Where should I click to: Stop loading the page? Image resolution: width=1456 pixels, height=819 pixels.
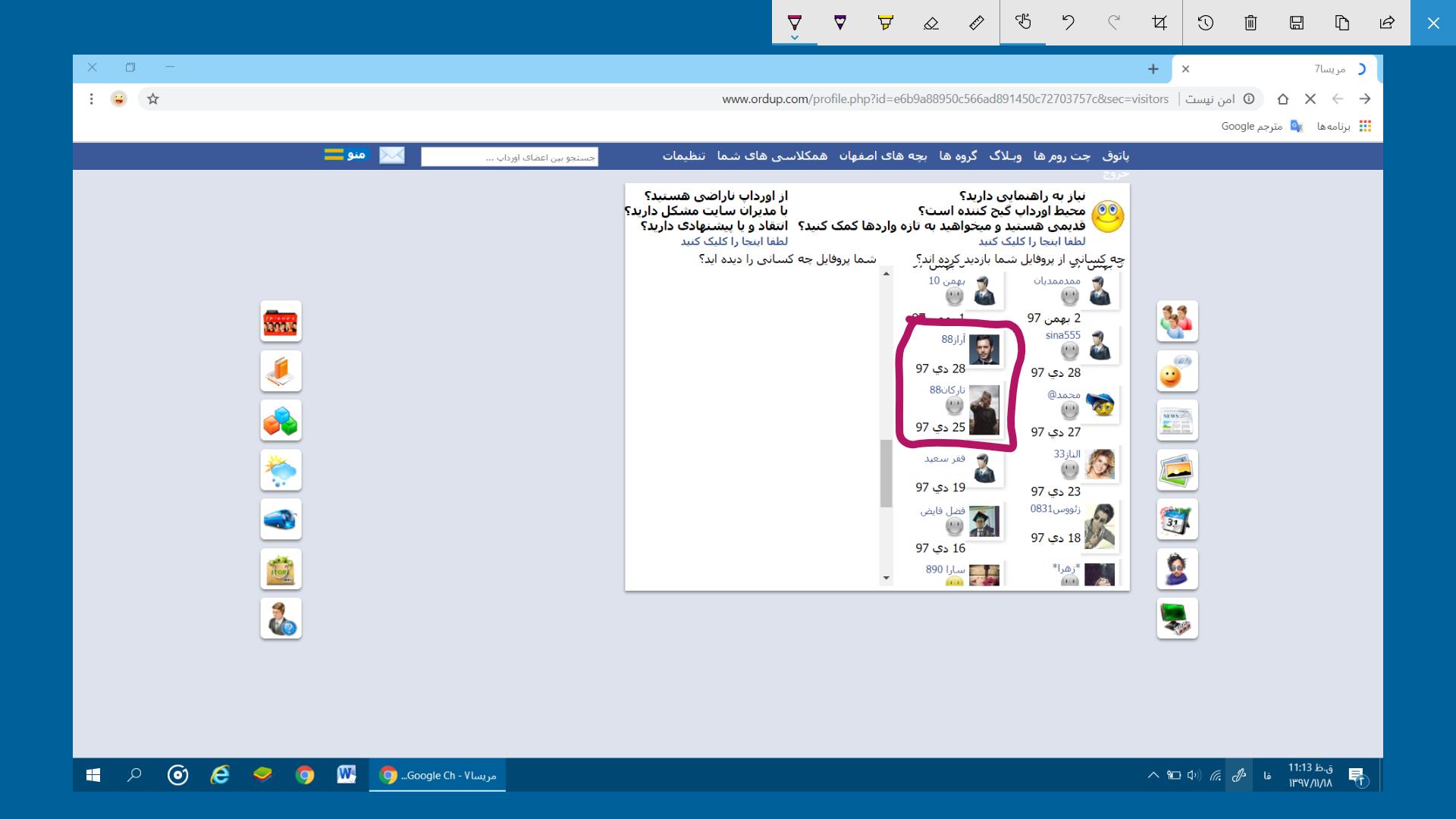(1310, 99)
